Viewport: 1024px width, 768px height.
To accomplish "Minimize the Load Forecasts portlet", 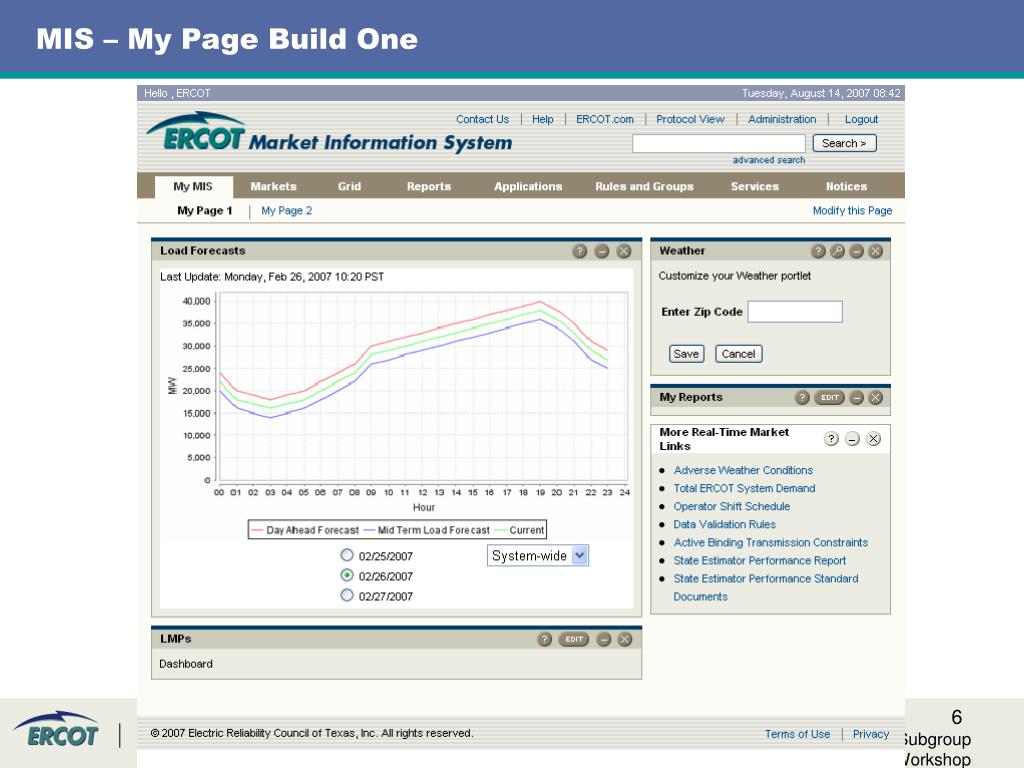I will tap(602, 251).
